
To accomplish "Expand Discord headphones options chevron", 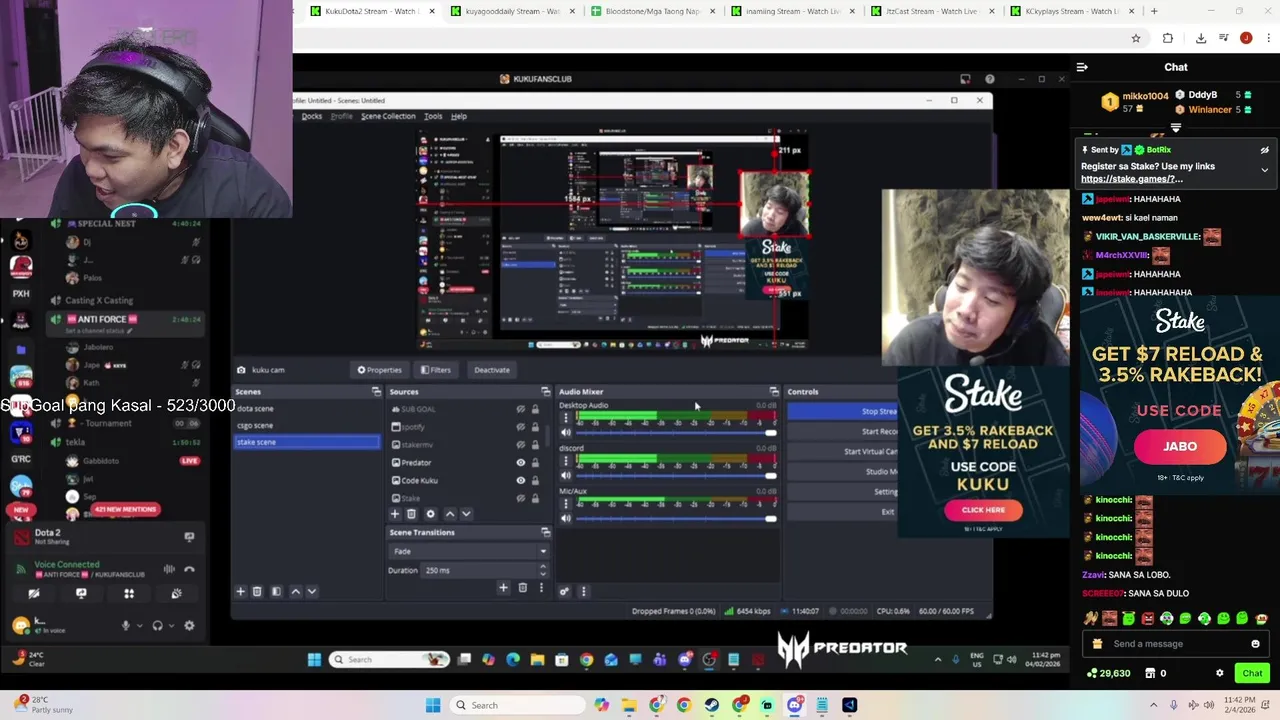I will pyautogui.click(x=171, y=626).
